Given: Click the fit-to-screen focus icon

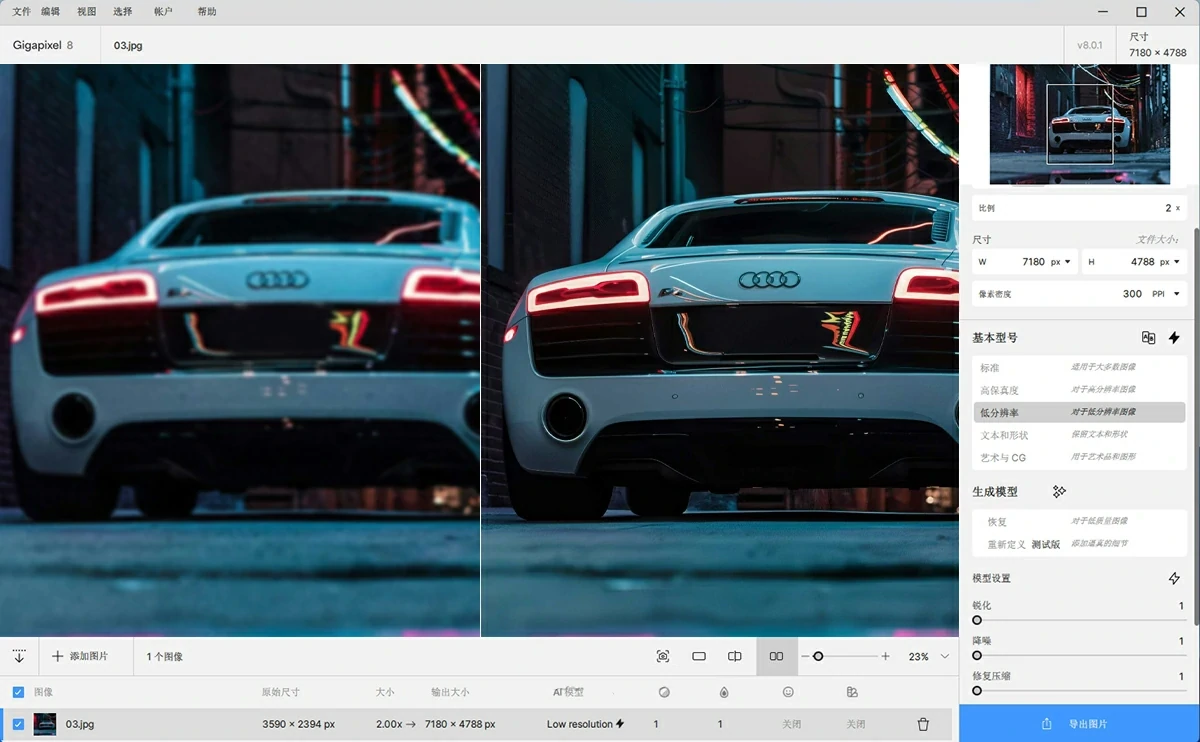Looking at the screenshot, I should tap(663, 656).
